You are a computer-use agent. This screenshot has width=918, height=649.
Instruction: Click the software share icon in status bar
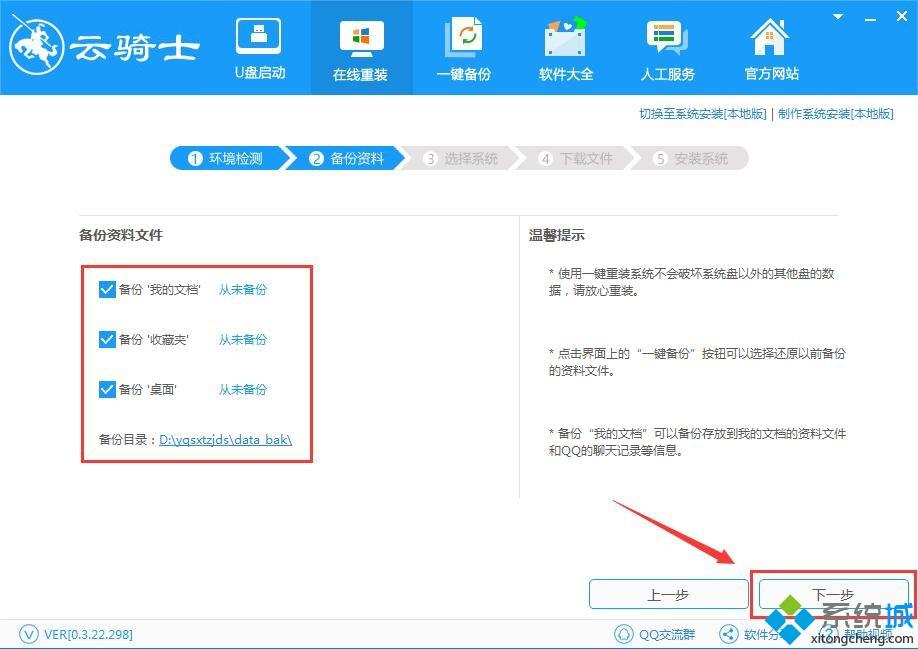[728, 634]
